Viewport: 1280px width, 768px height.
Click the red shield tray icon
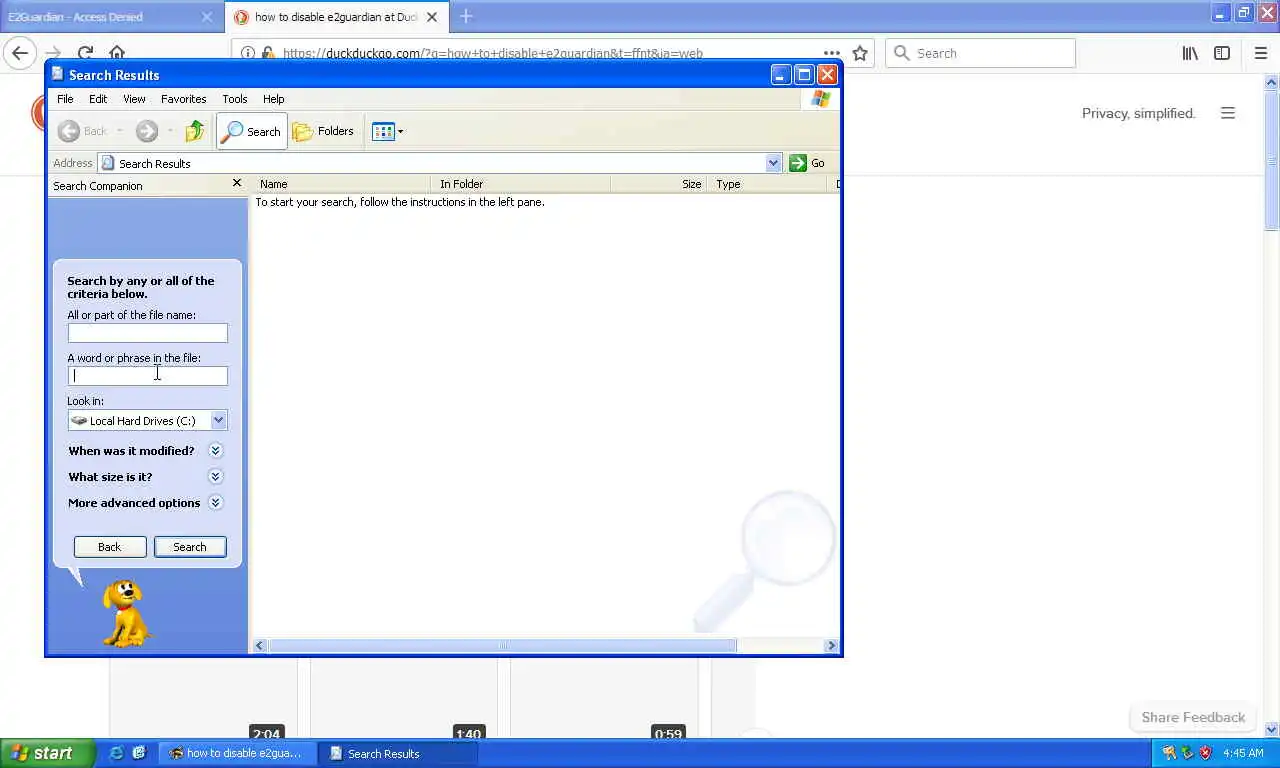tap(1206, 753)
